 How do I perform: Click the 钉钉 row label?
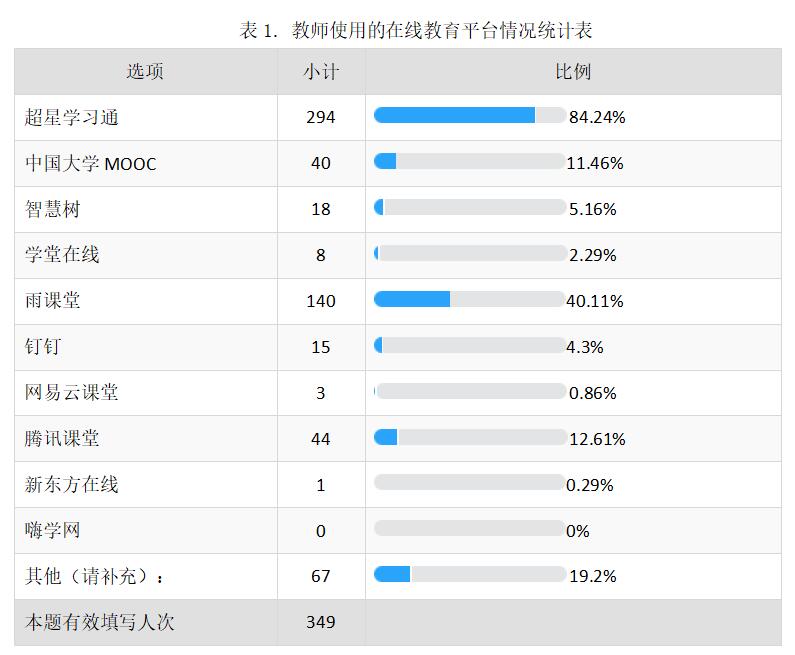[x=43, y=347]
